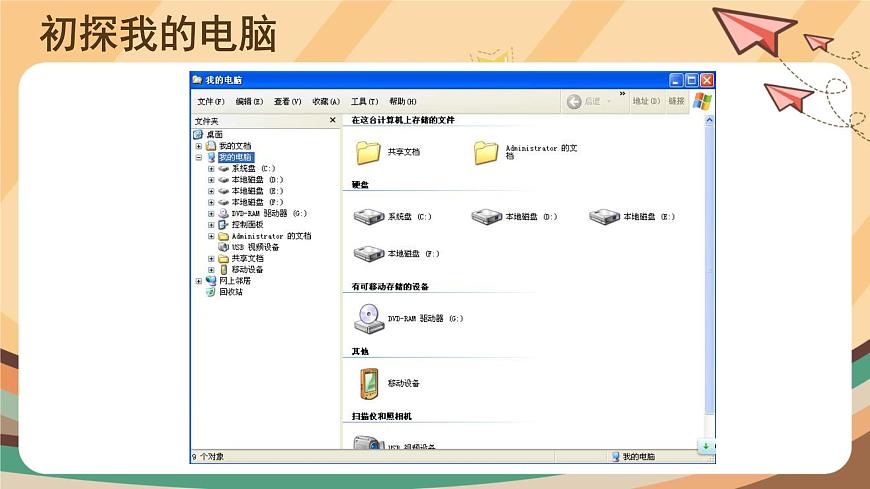The image size is (870, 489).
Task: Click the 地址(D) toolbar label
Action: [x=646, y=101]
